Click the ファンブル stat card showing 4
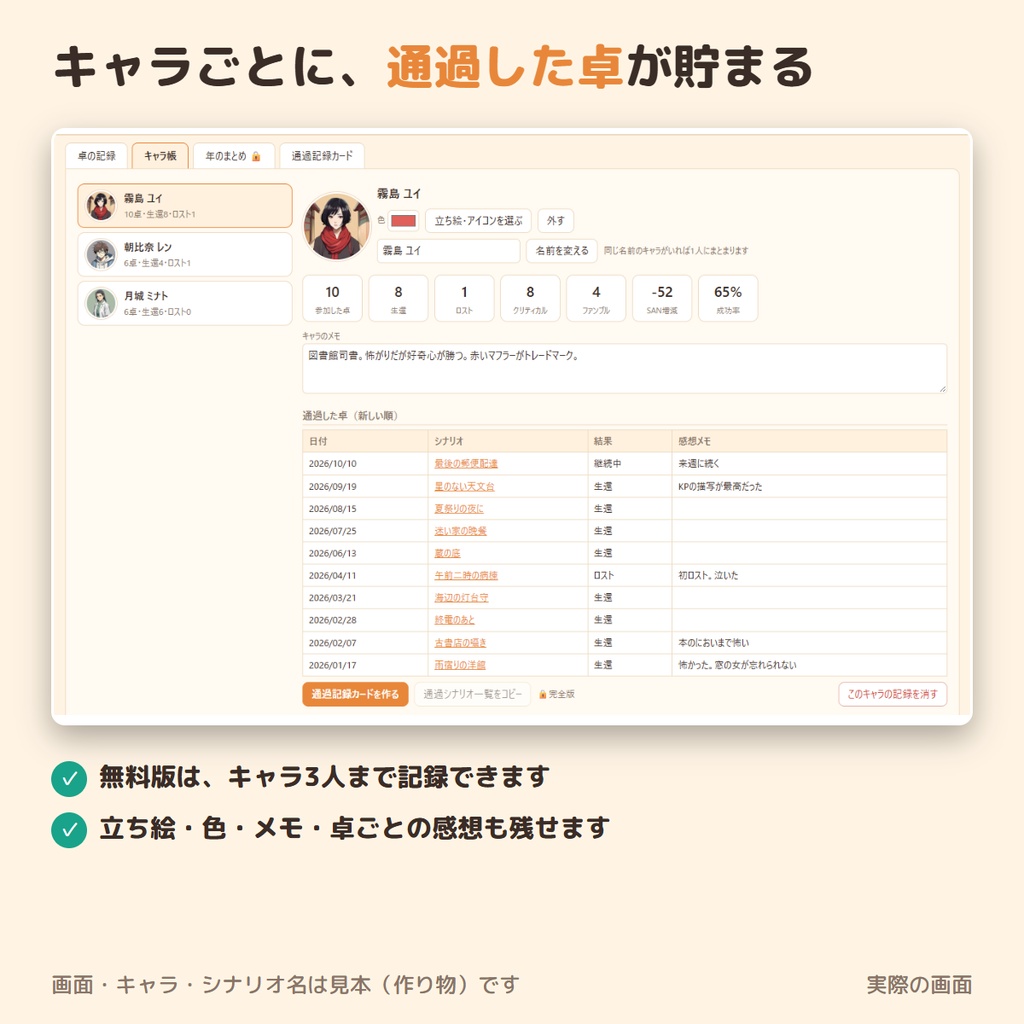This screenshot has width=1024, height=1024. (x=596, y=298)
